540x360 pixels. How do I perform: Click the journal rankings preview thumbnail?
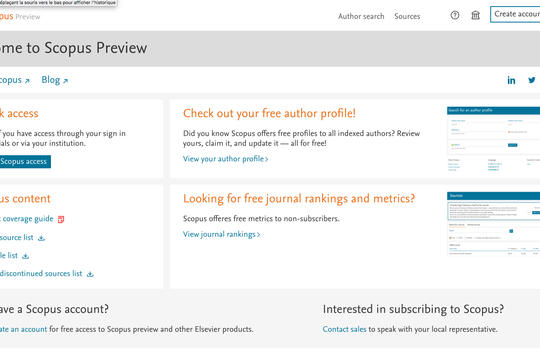pyautogui.click(x=494, y=224)
